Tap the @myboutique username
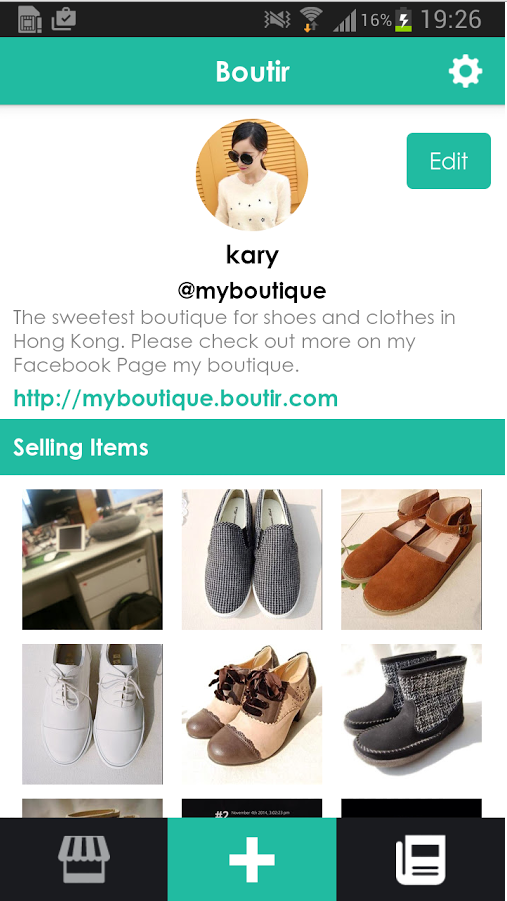This screenshot has width=507, height=901. (252, 291)
